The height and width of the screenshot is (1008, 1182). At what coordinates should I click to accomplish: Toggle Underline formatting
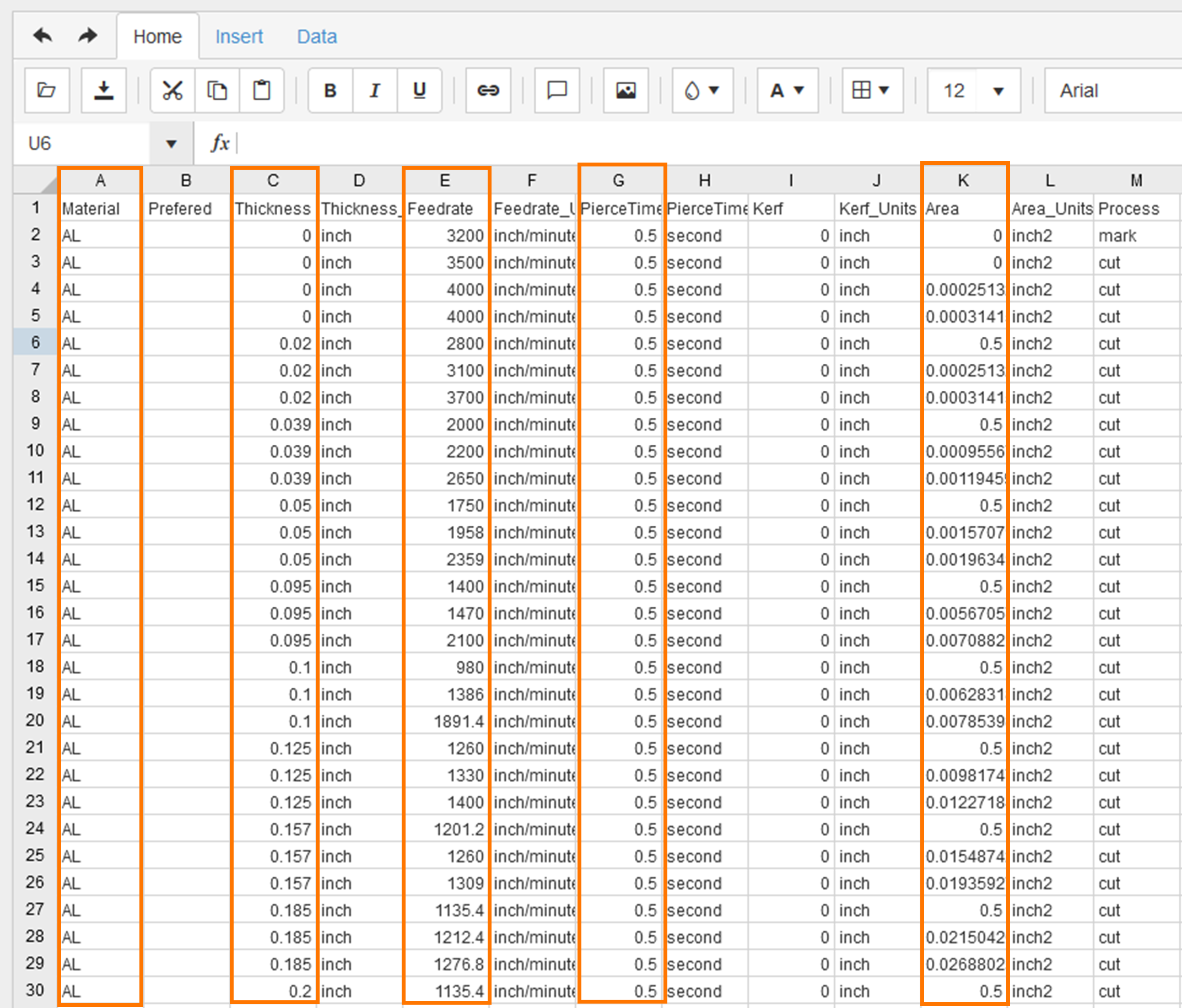pos(419,90)
